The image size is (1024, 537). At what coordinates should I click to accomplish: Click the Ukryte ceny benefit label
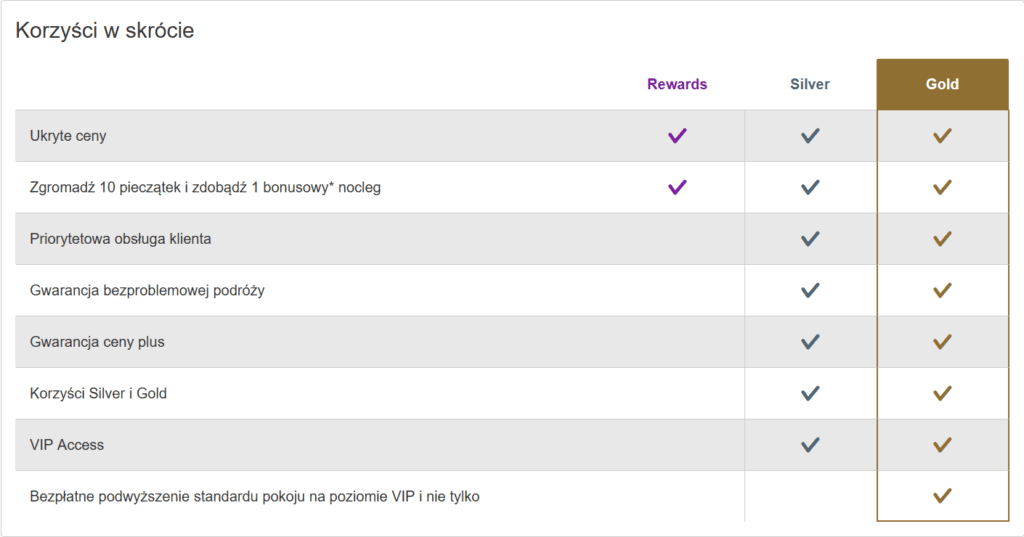point(68,136)
